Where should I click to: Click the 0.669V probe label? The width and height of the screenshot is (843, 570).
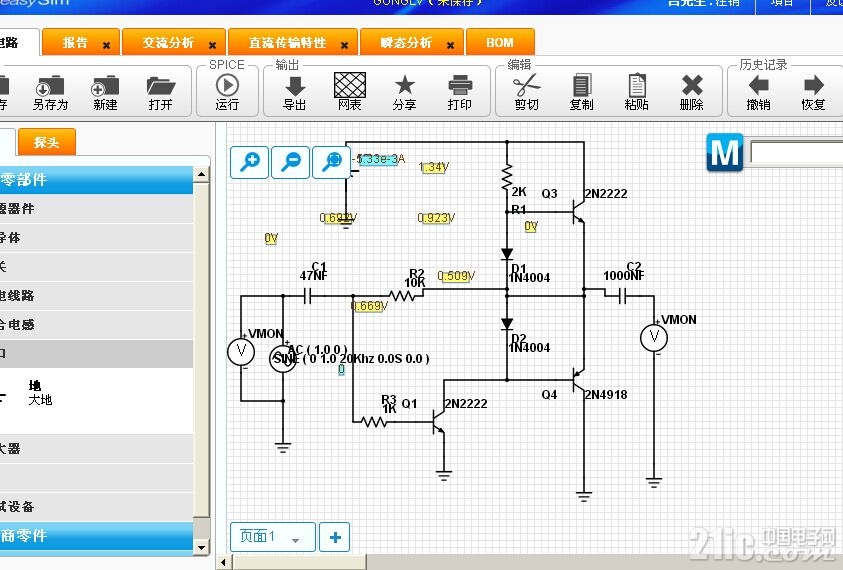click(x=369, y=306)
